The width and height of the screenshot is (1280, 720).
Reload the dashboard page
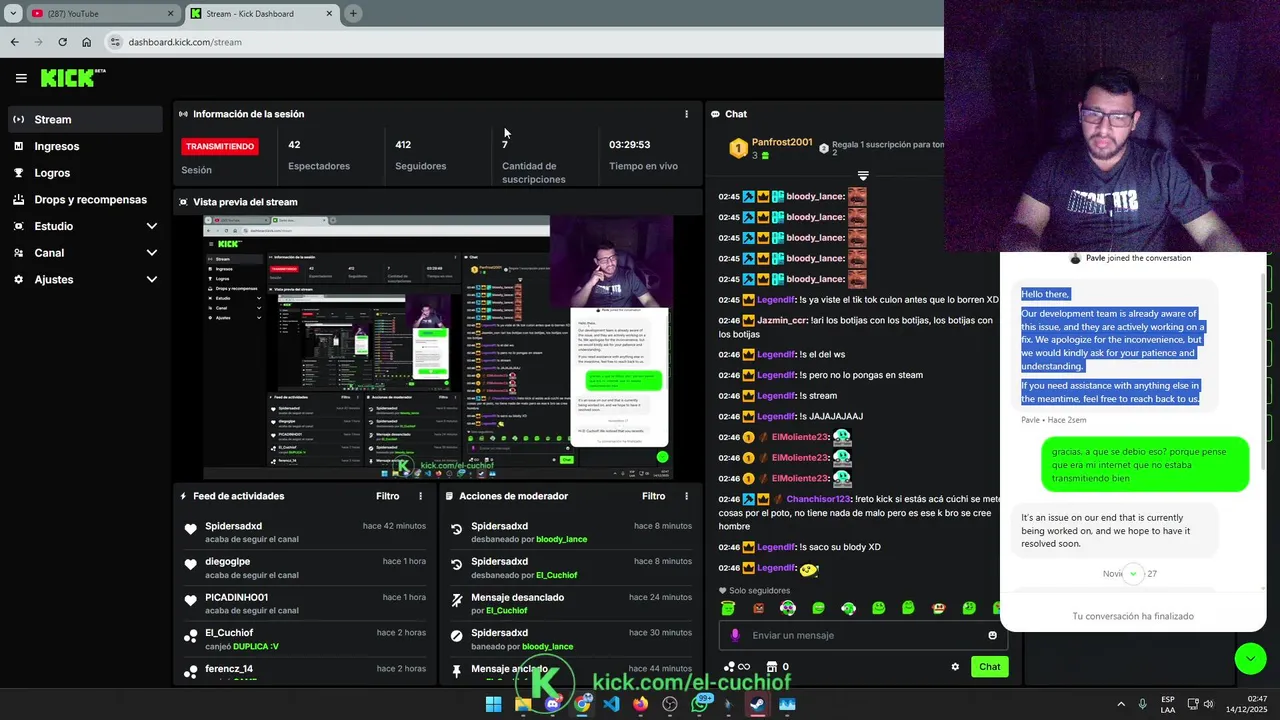click(62, 42)
